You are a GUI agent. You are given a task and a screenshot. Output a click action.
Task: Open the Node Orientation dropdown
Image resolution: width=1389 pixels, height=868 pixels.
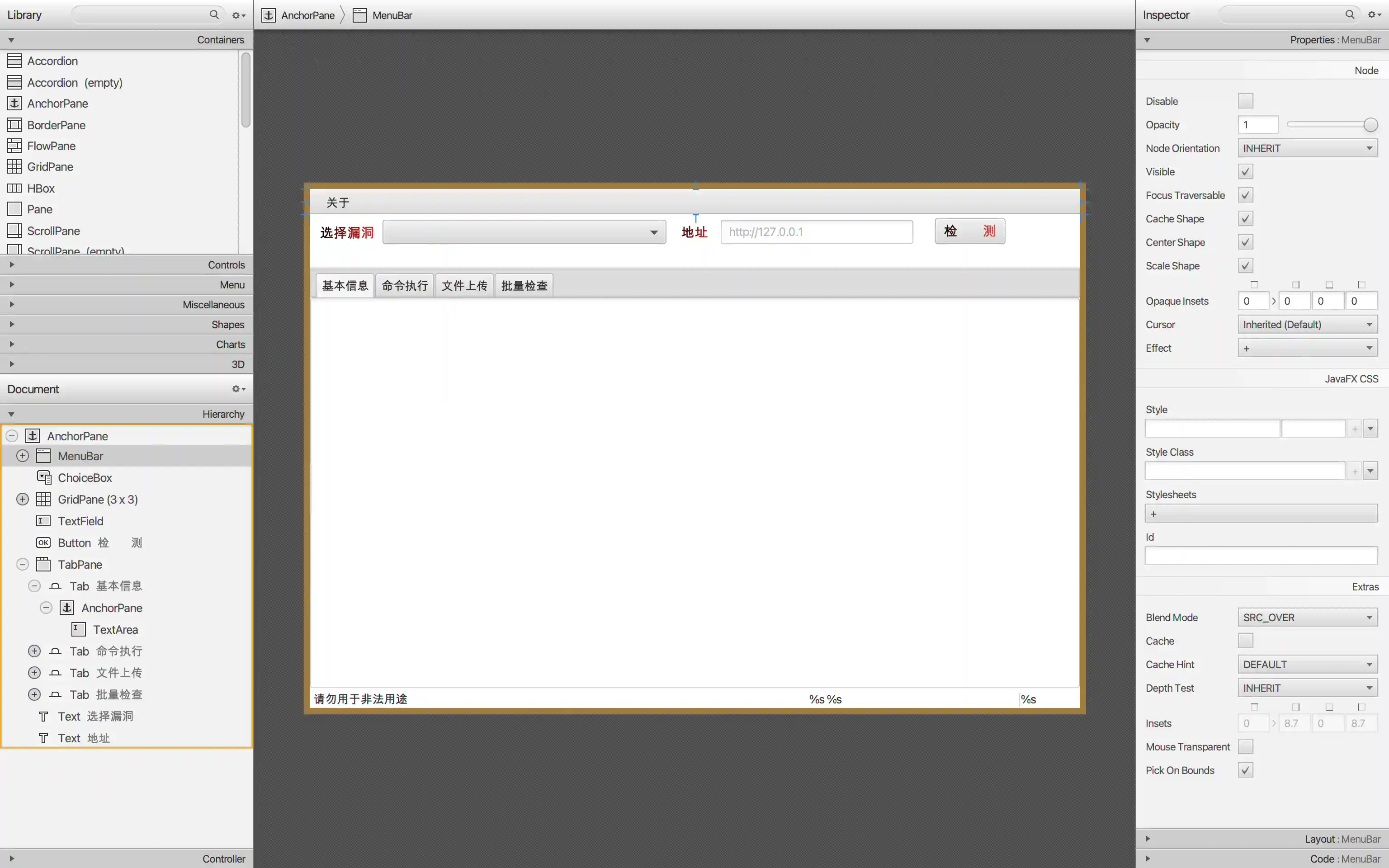pyautogui.click(x=1307, y=148)
